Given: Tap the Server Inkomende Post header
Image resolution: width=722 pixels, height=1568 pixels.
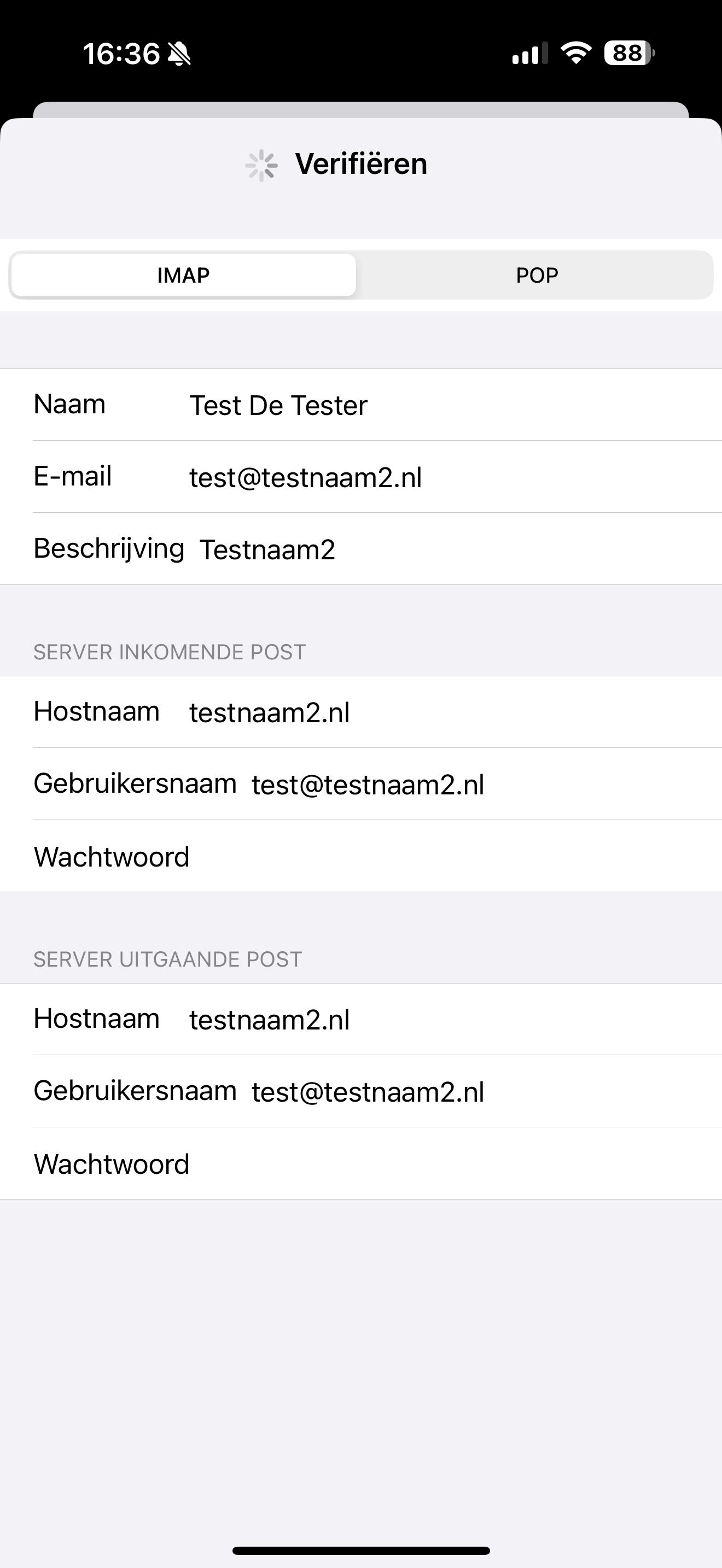Looking at the screenshot, I should [x=169, y=653].
